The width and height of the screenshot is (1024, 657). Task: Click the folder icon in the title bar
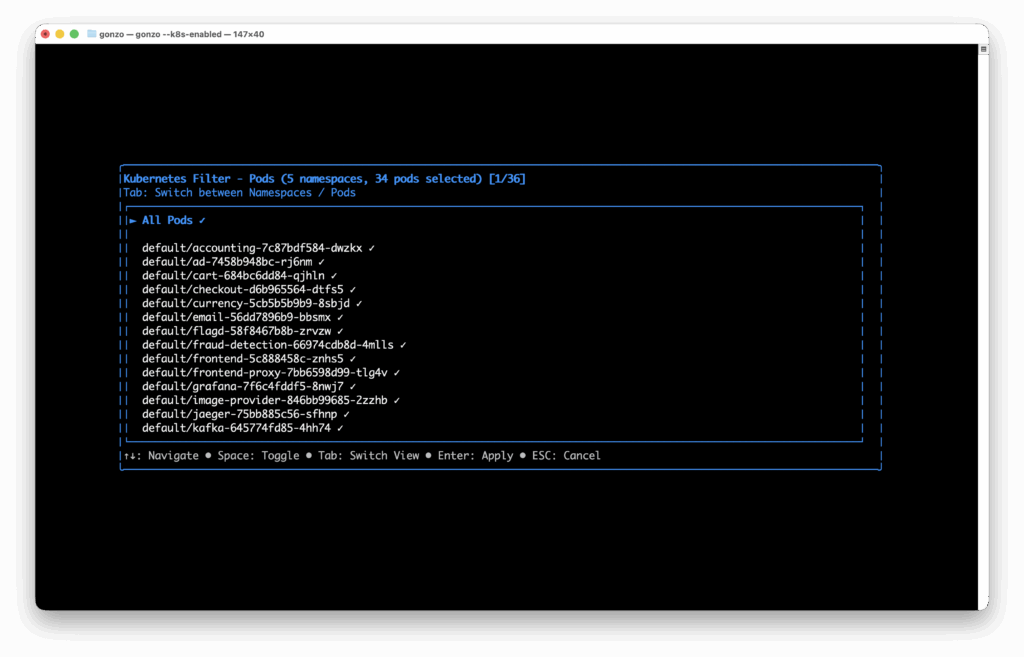[x=92, y=34]
